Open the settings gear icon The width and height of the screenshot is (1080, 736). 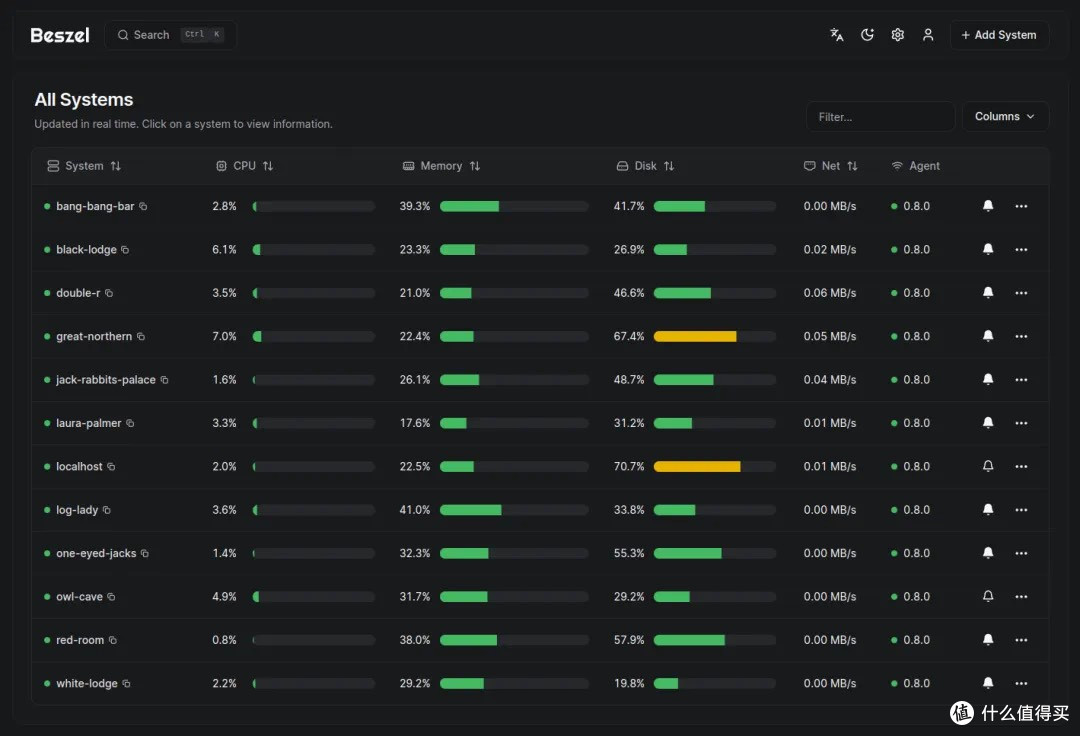tap(897, 34)
